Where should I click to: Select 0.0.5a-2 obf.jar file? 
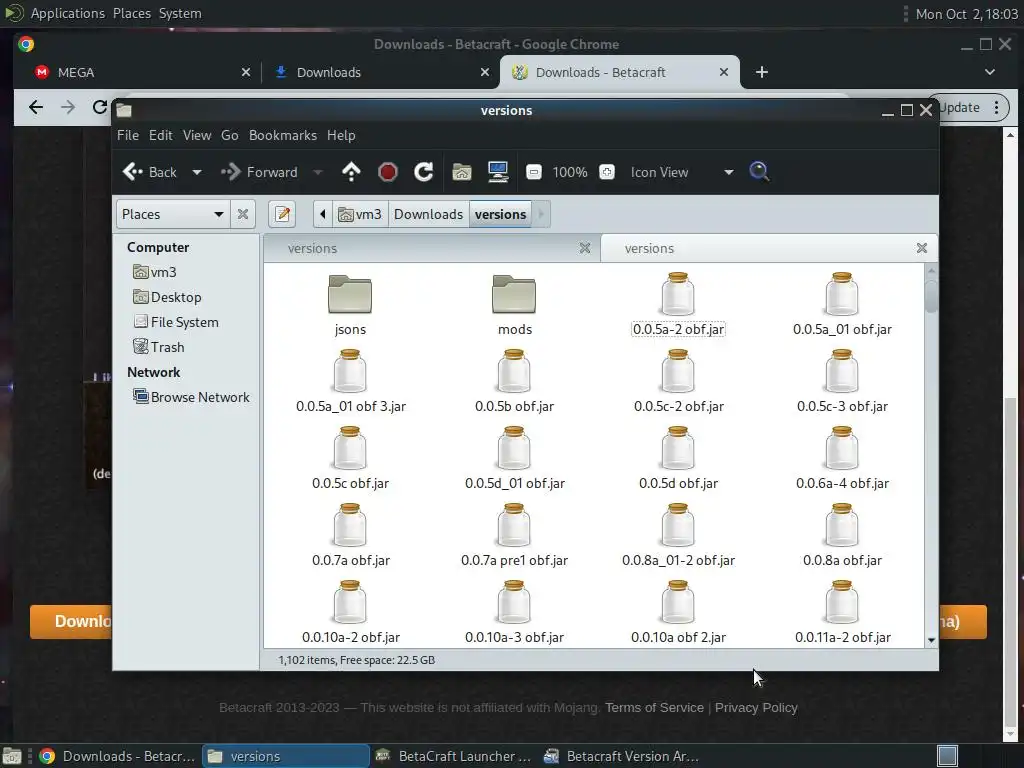[679, 305]
